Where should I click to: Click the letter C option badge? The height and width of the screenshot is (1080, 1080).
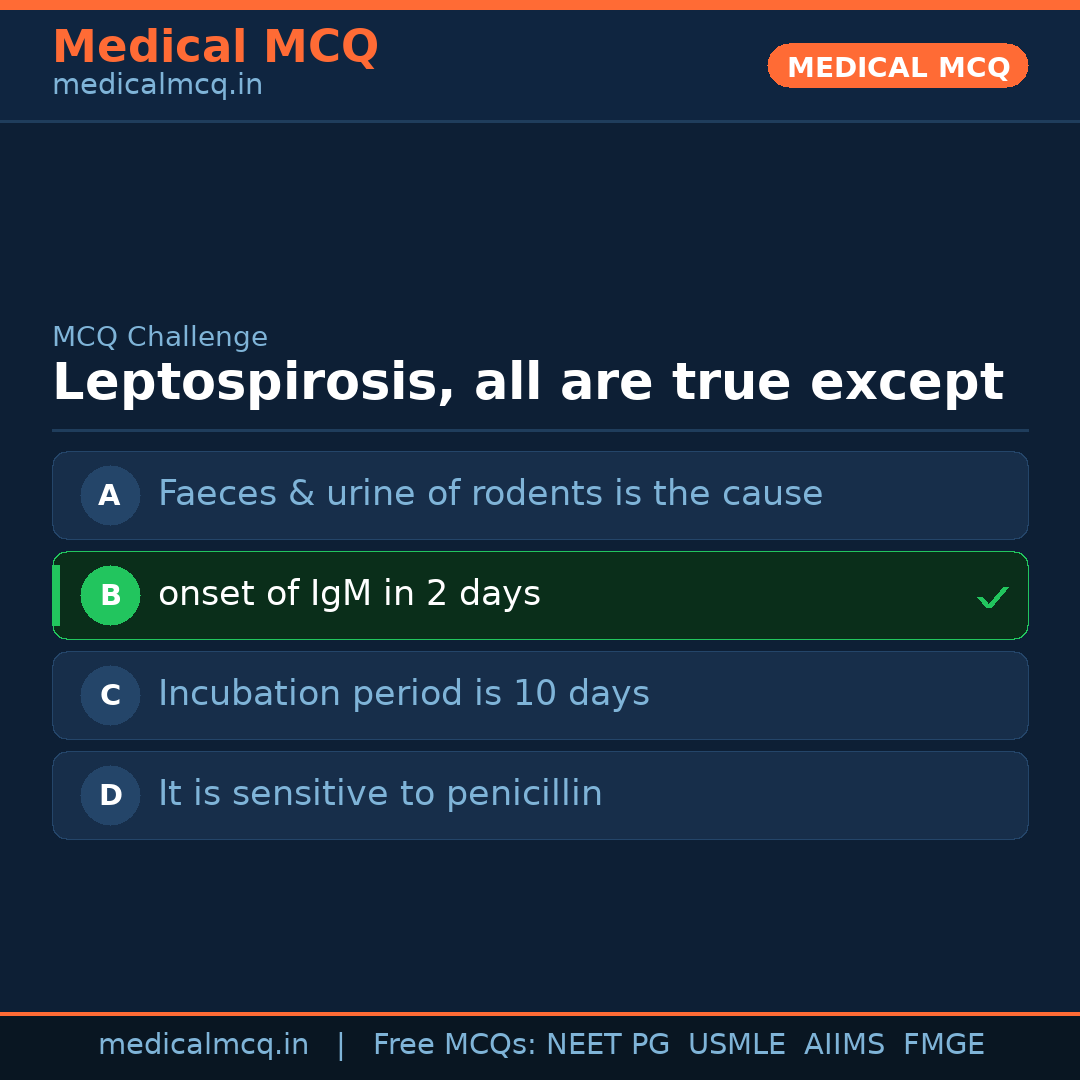(110, 695)
